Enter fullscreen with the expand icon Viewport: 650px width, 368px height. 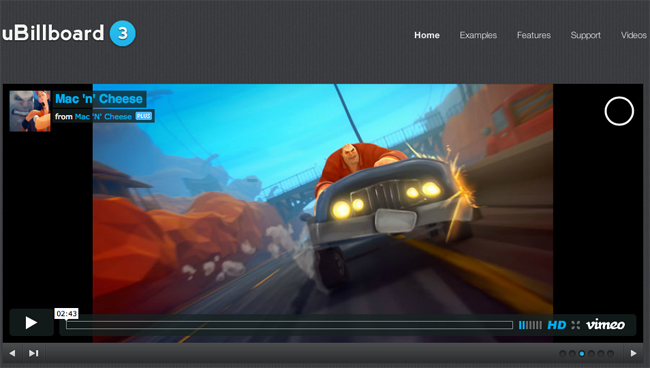pyautogui.click(x=575, y=325)
